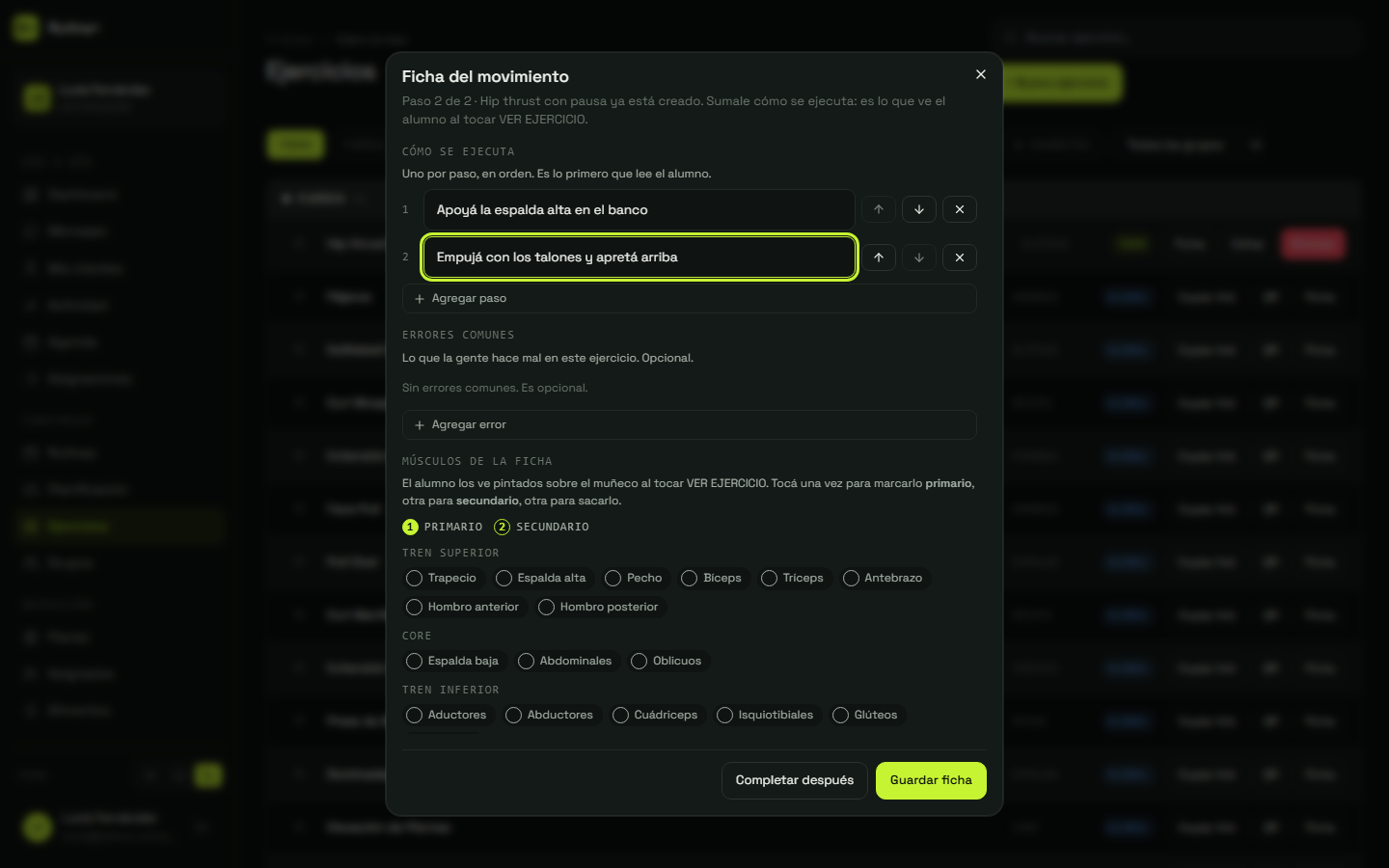
Task: Select Isquiotibiales muscle chip
Action: [766, 716]
